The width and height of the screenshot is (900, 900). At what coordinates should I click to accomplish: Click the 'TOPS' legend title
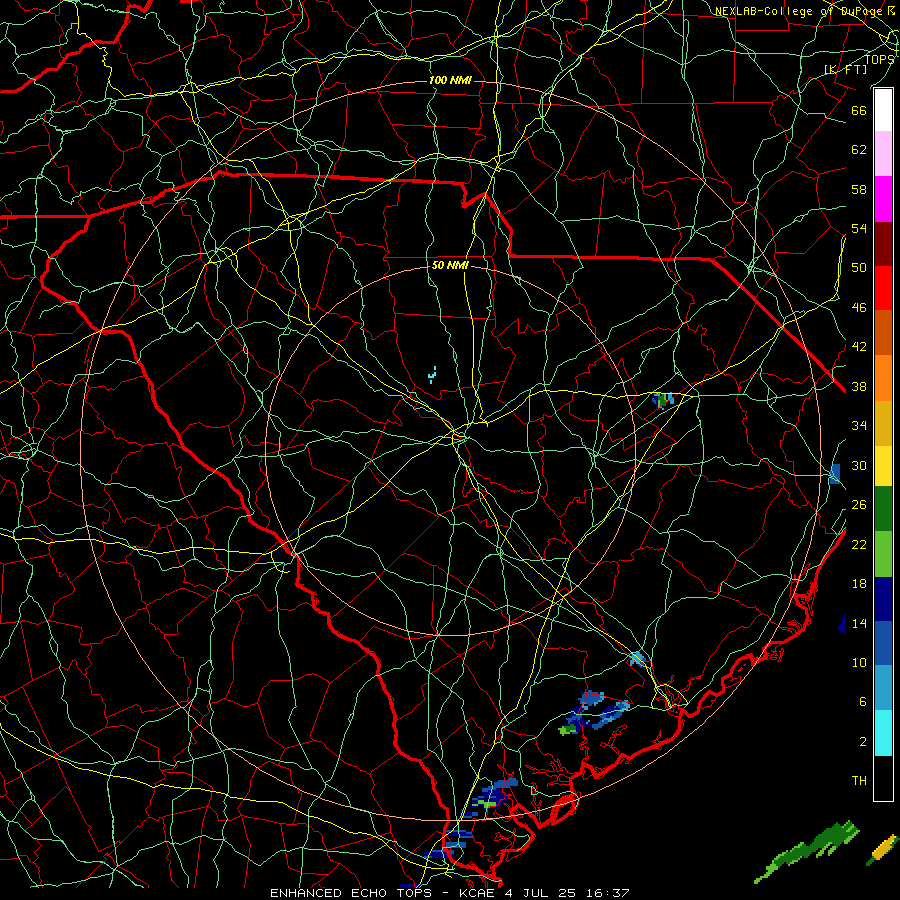click(879, 59)
